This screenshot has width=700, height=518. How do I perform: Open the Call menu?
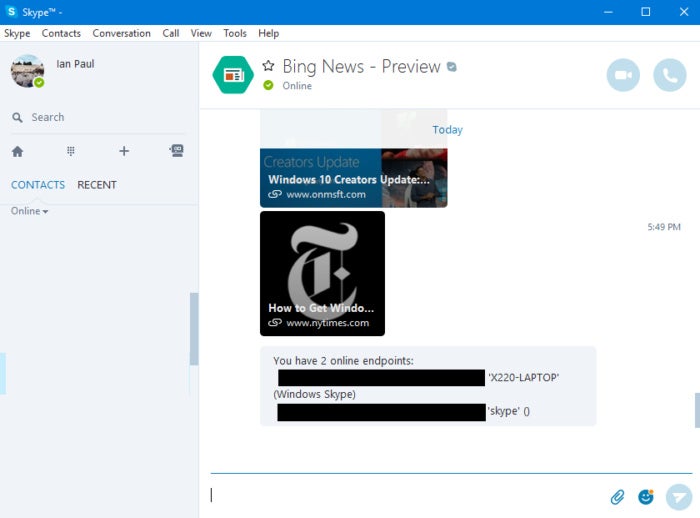click(171, 33)
